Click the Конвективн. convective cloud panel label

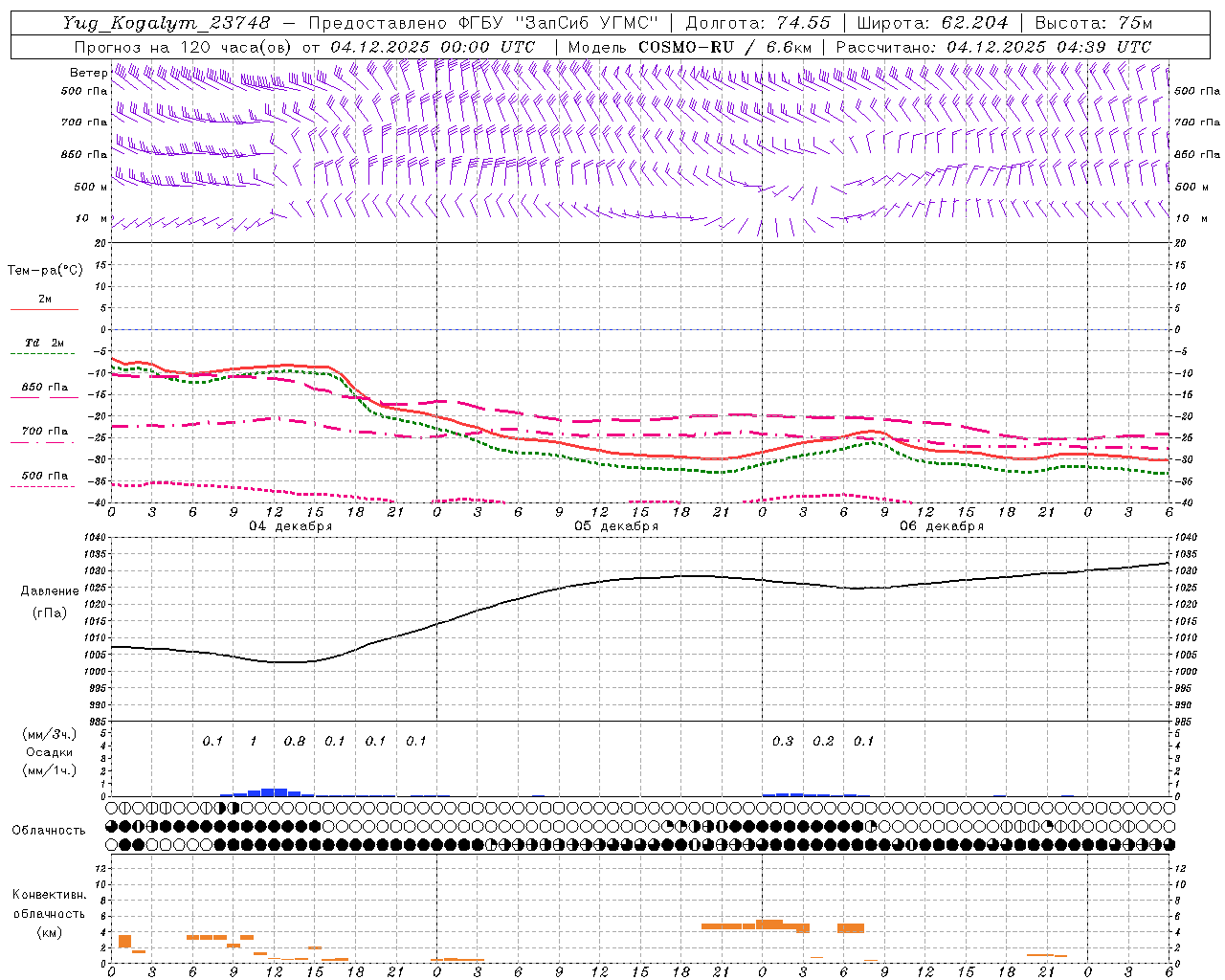pyautogui.click(x=50, y=895)
